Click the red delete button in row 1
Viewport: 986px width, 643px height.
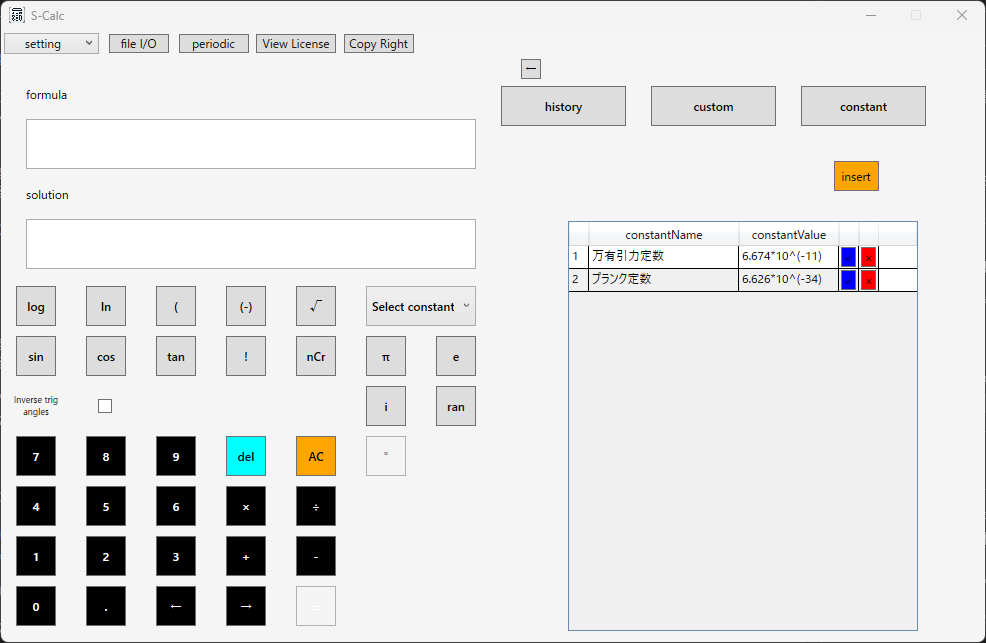[x=868, y=256]
